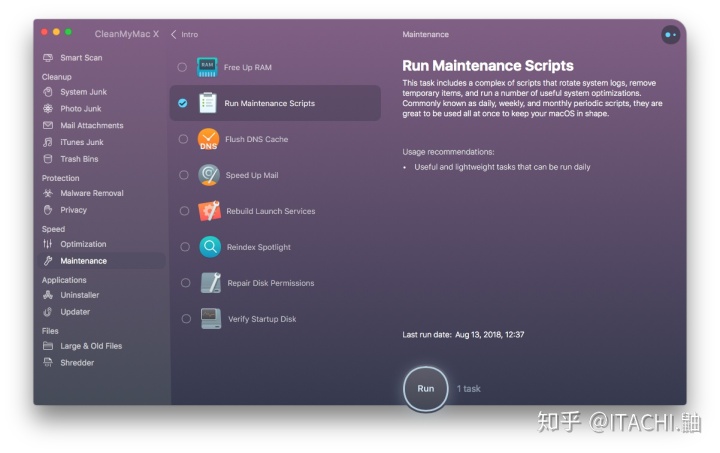
Task: Click the Reindex Spotlight magnifier icon
Action: [210, 247]
